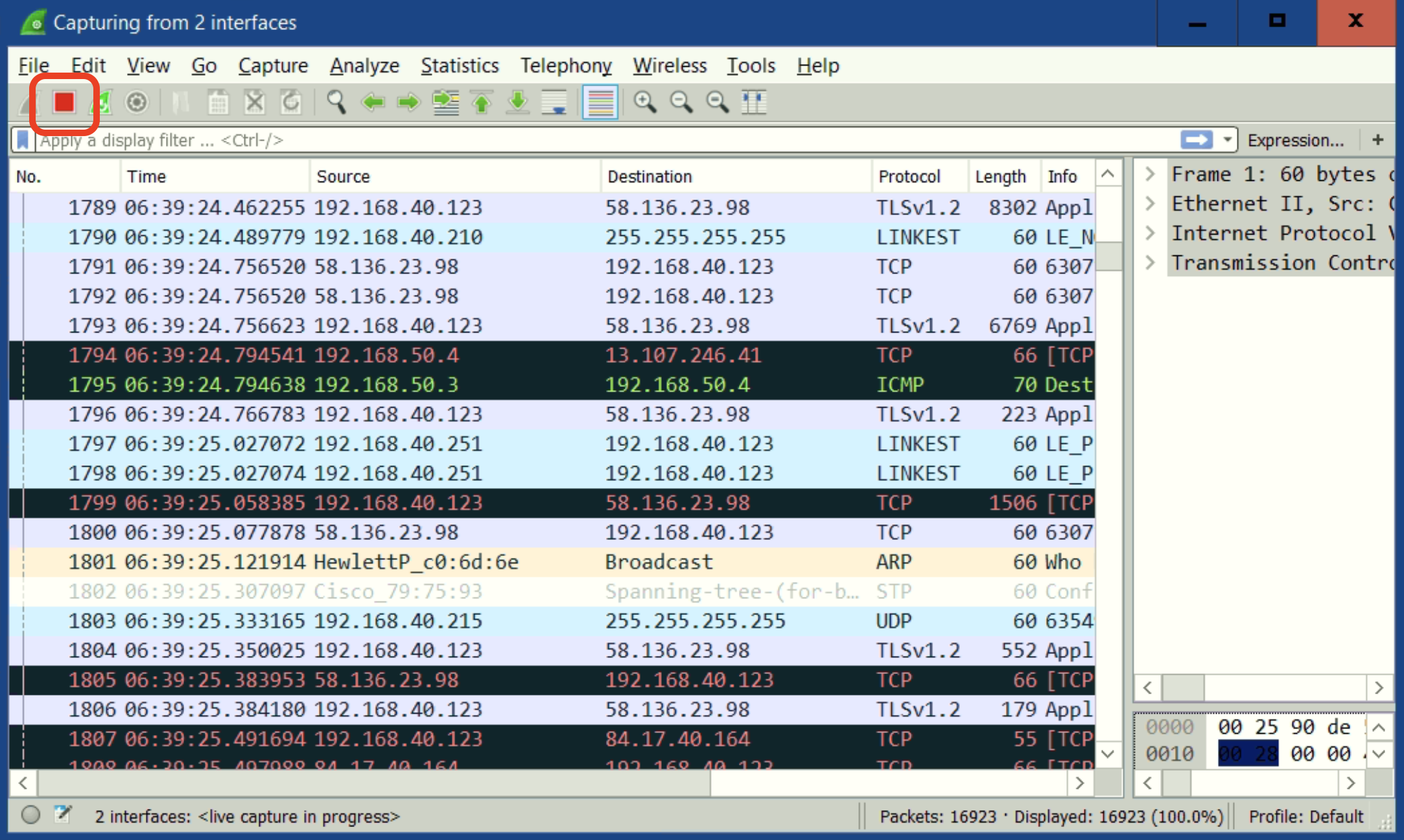Click packet list horizontal scrollbar thumb

pos(374,783)
